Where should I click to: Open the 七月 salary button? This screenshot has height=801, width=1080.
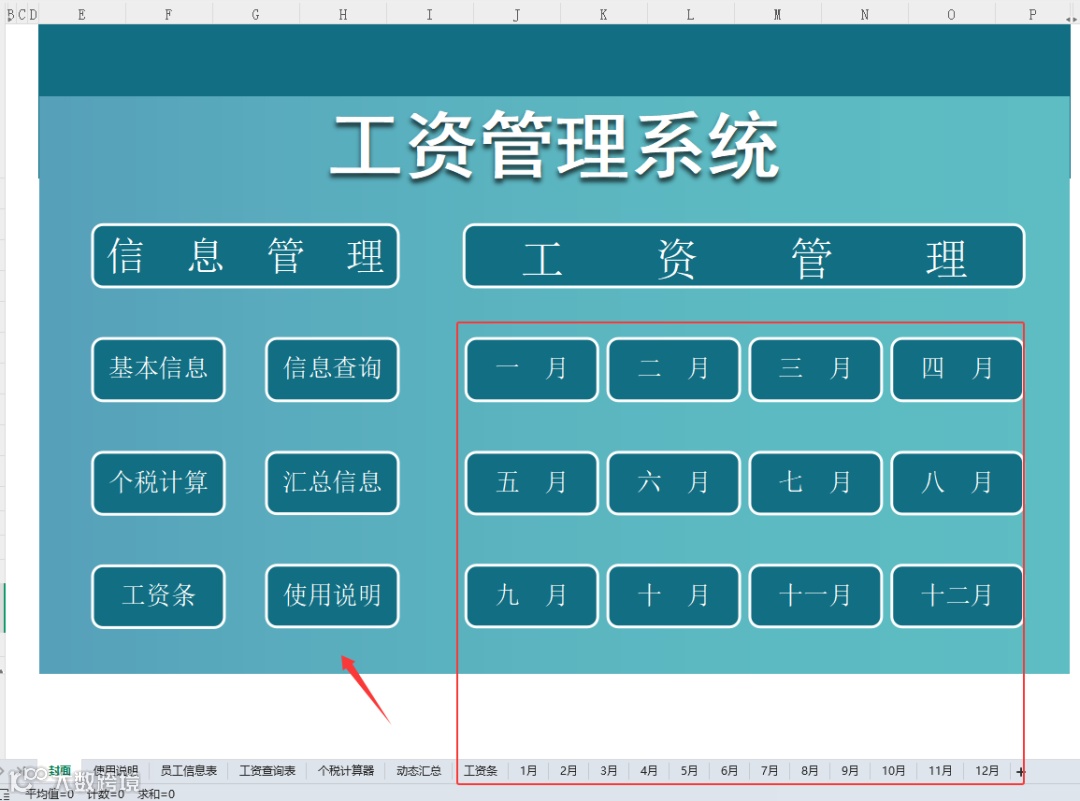tap(816, 483)
